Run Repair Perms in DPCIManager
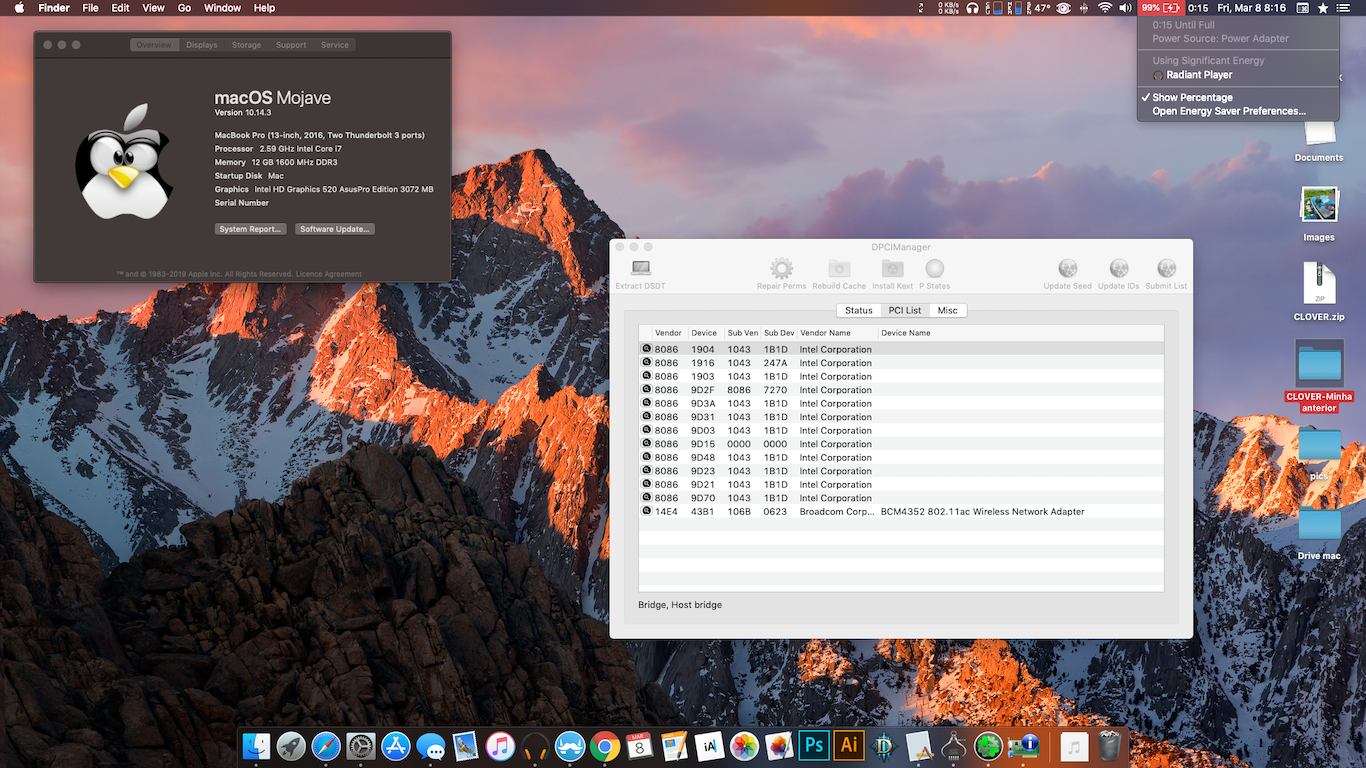1366x768 pixels. click(x=781, y=274)
